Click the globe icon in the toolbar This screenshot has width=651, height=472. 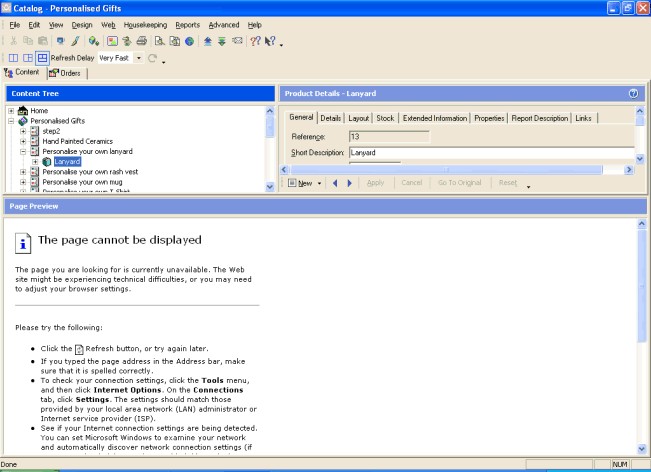(x=190, y=41)
